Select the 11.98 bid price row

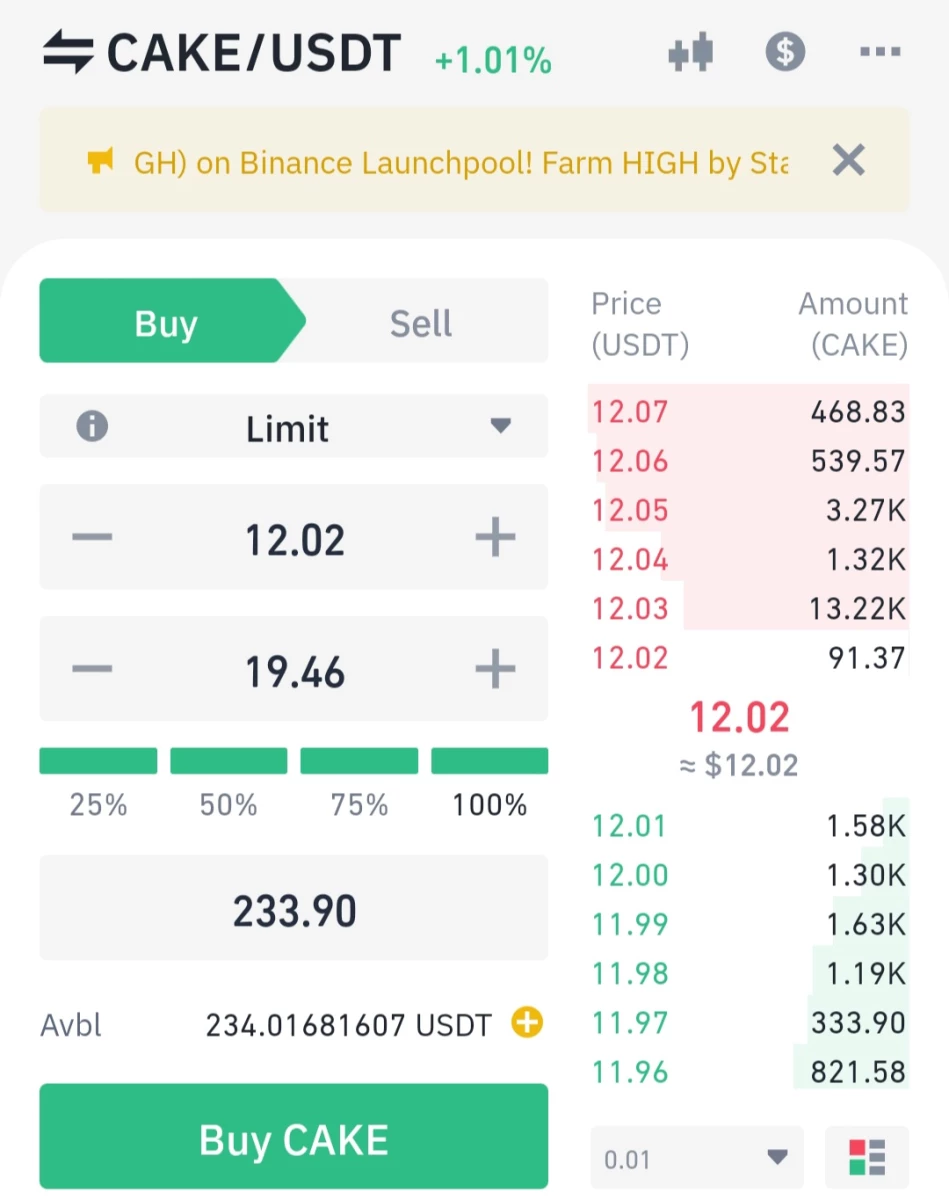(749, 973)
